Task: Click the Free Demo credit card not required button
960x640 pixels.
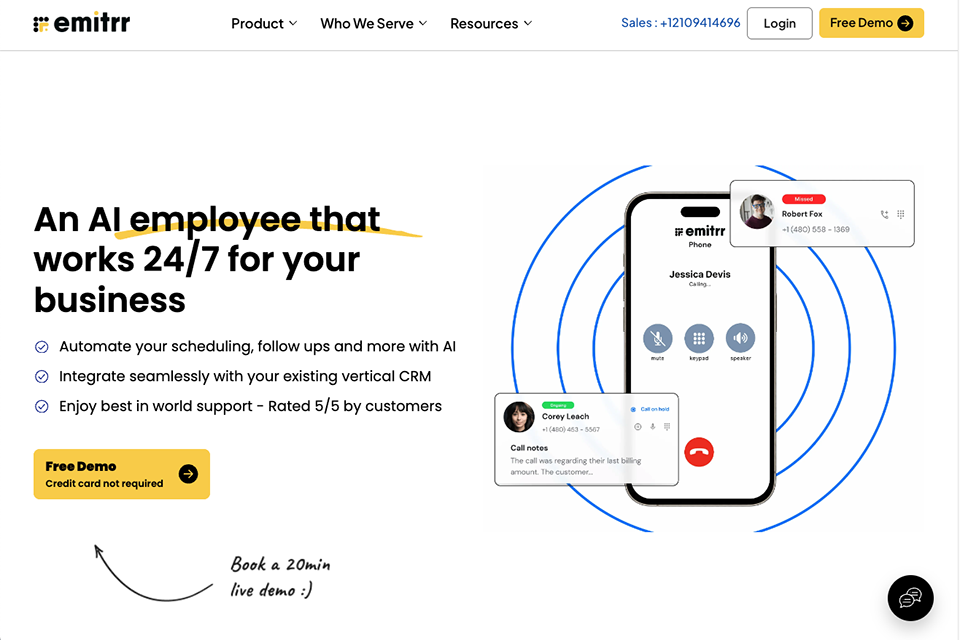Action: 122,474
